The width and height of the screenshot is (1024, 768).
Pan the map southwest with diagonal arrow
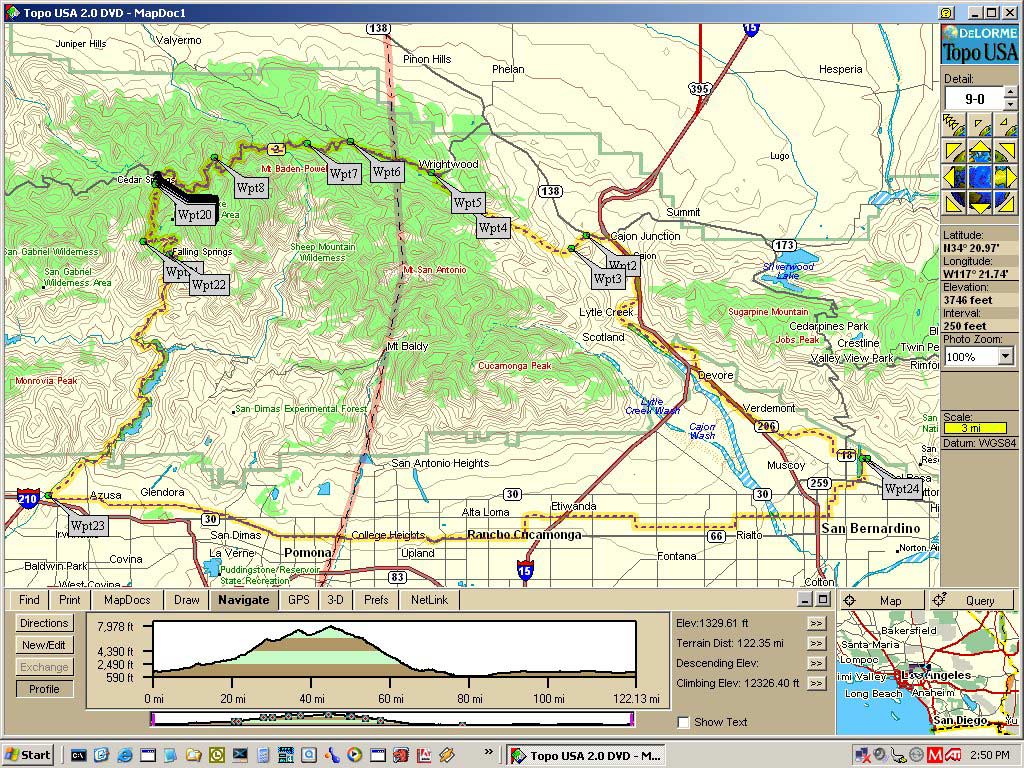pos(953,204)
